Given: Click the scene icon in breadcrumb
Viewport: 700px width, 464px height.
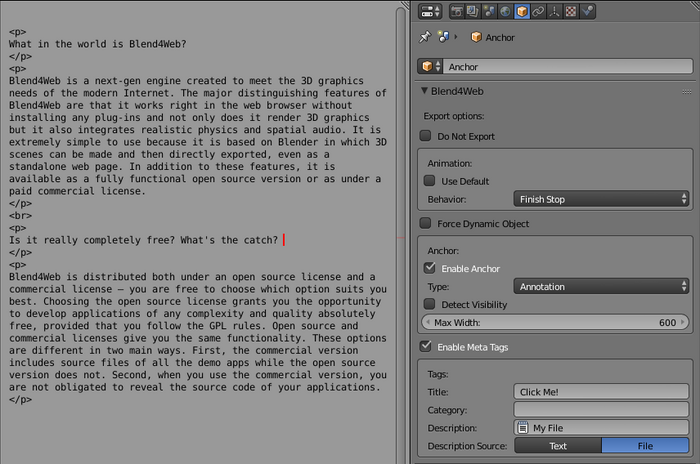Looking at the screenshot, I should click(x=443, y=37).
